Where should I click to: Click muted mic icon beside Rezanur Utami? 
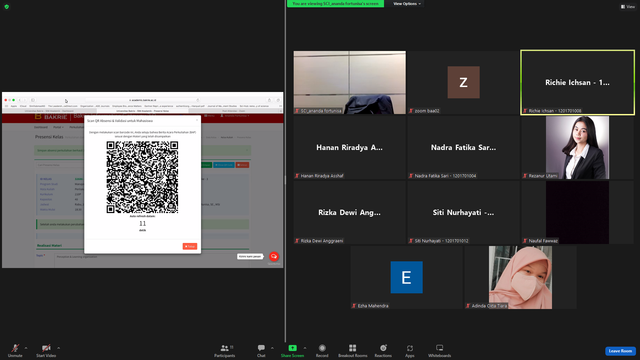click(525, 176)
